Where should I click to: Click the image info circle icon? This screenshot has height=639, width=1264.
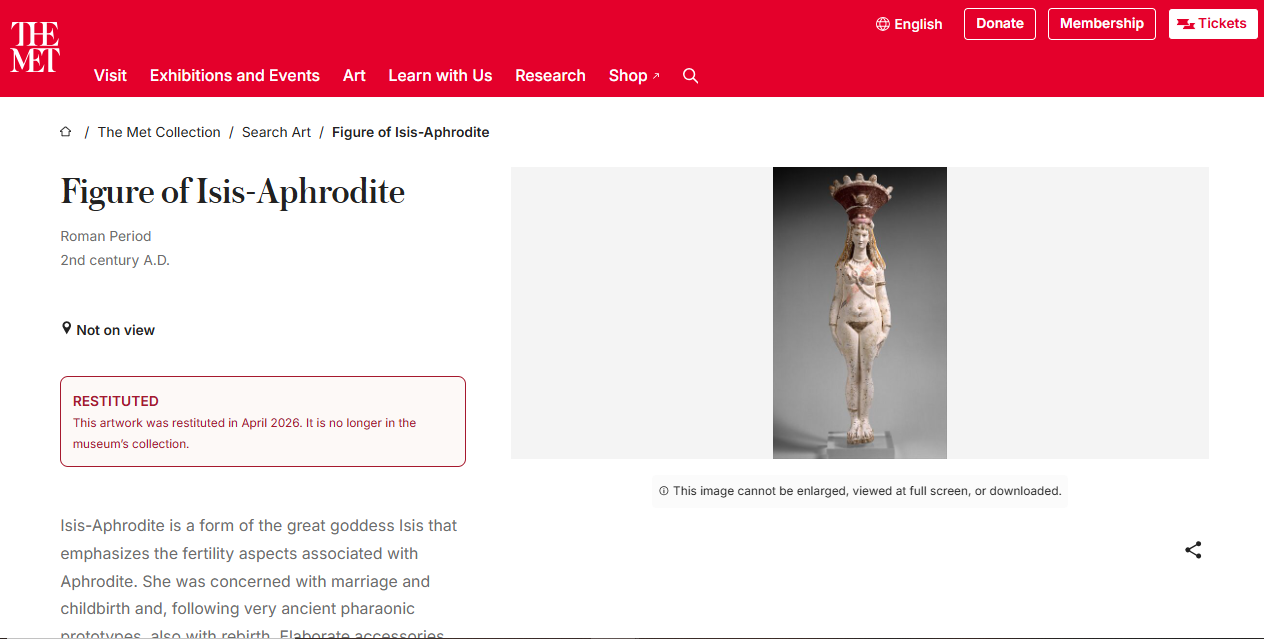[x=664, y=491]
